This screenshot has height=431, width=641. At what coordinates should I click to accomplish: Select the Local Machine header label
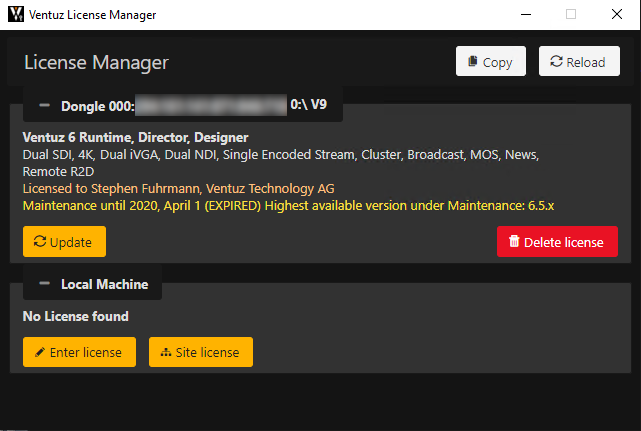click(104, 284)
